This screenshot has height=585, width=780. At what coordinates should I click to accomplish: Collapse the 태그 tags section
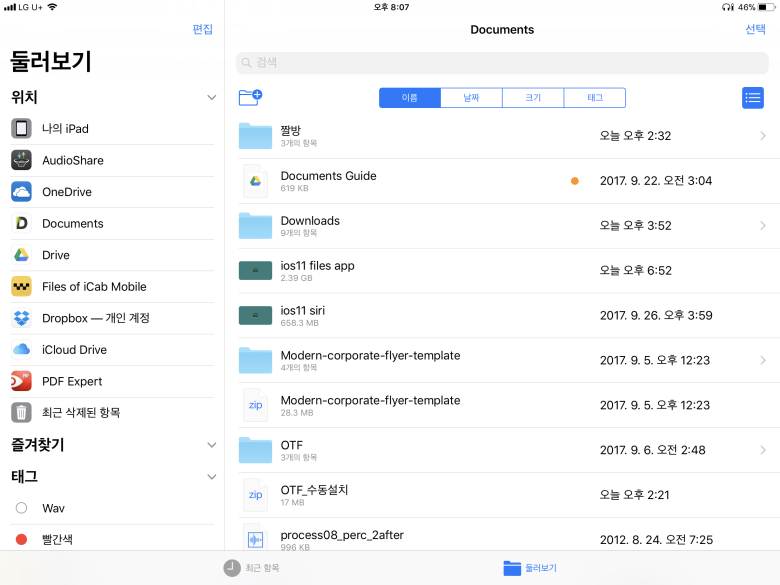coord(211,477)
